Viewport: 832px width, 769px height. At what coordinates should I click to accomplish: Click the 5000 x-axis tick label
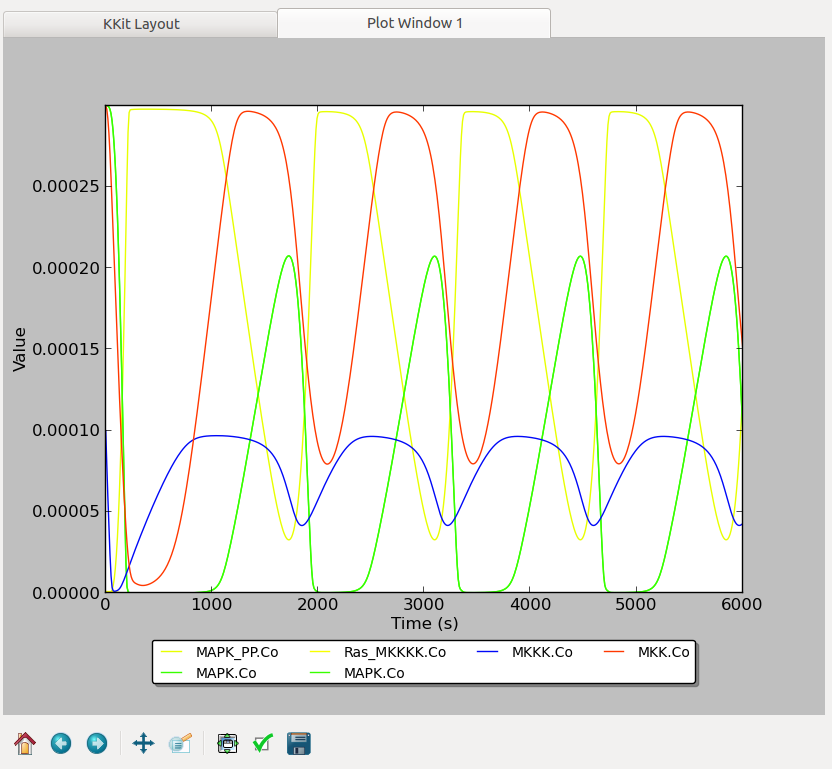tap(636, 604)
